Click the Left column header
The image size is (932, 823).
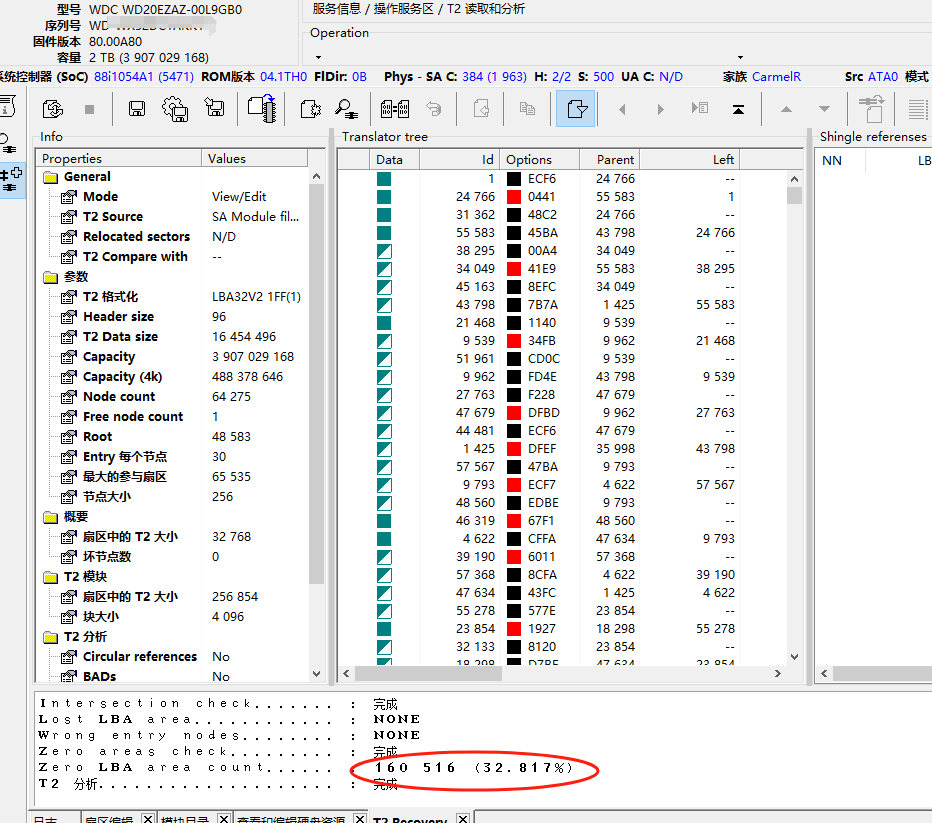[x=689, y=159]
